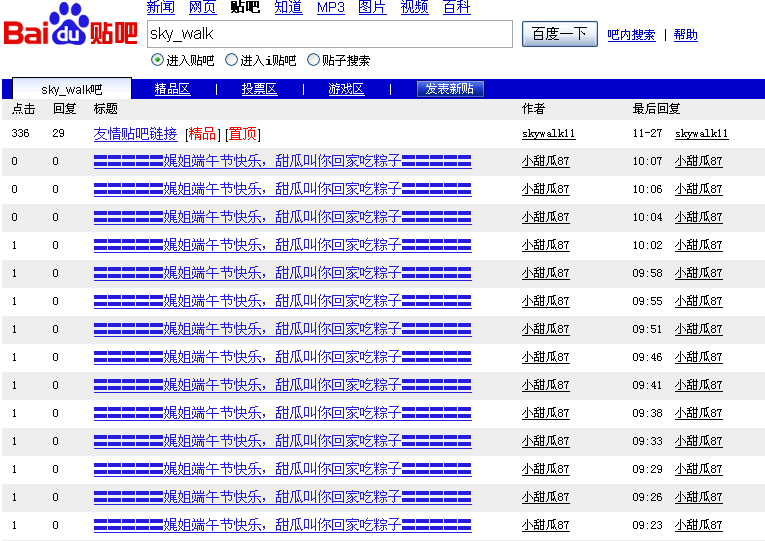Open author 小甜瓜87 on the 09:46 row

click(545, 358)
